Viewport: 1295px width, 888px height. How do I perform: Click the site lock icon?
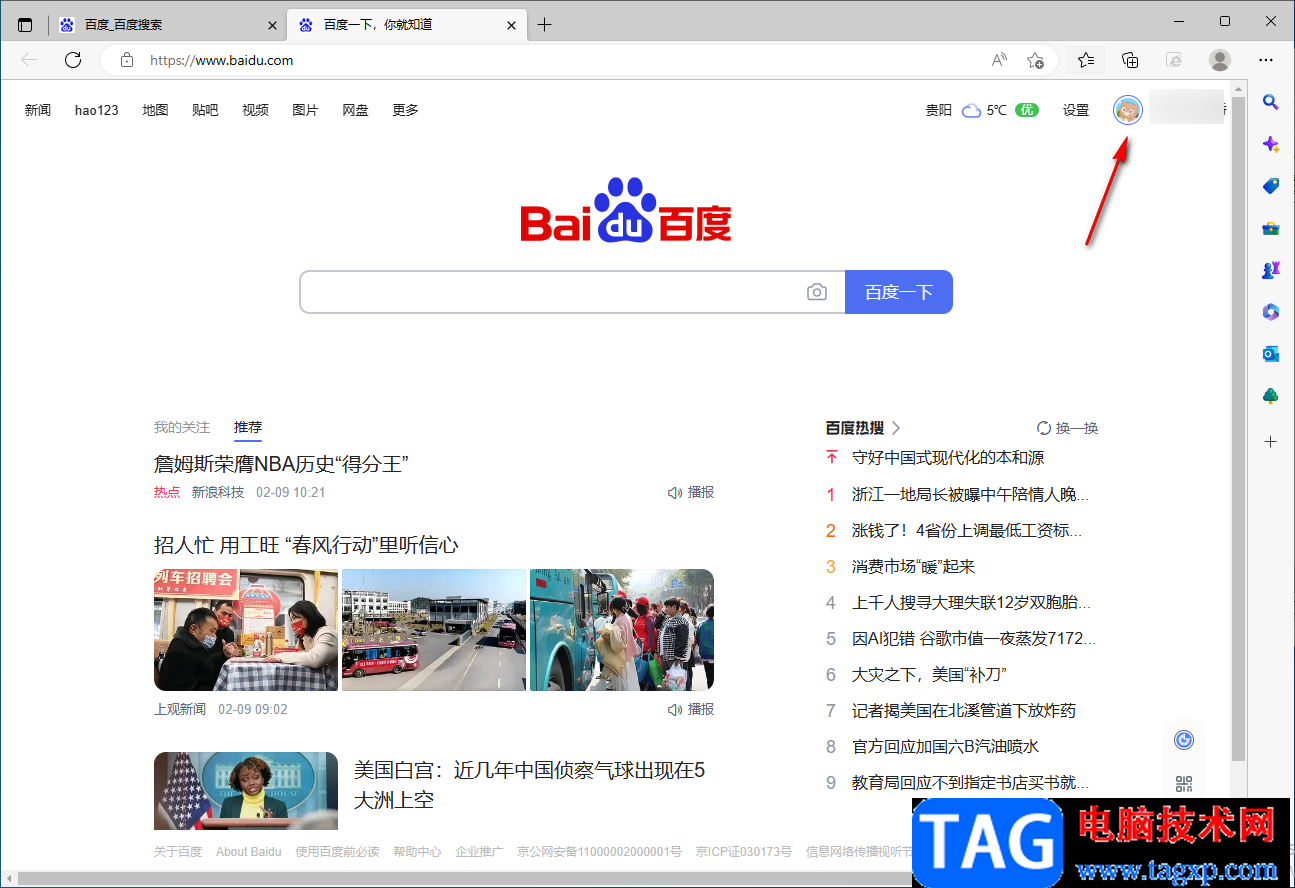click(x=127, y=60)
